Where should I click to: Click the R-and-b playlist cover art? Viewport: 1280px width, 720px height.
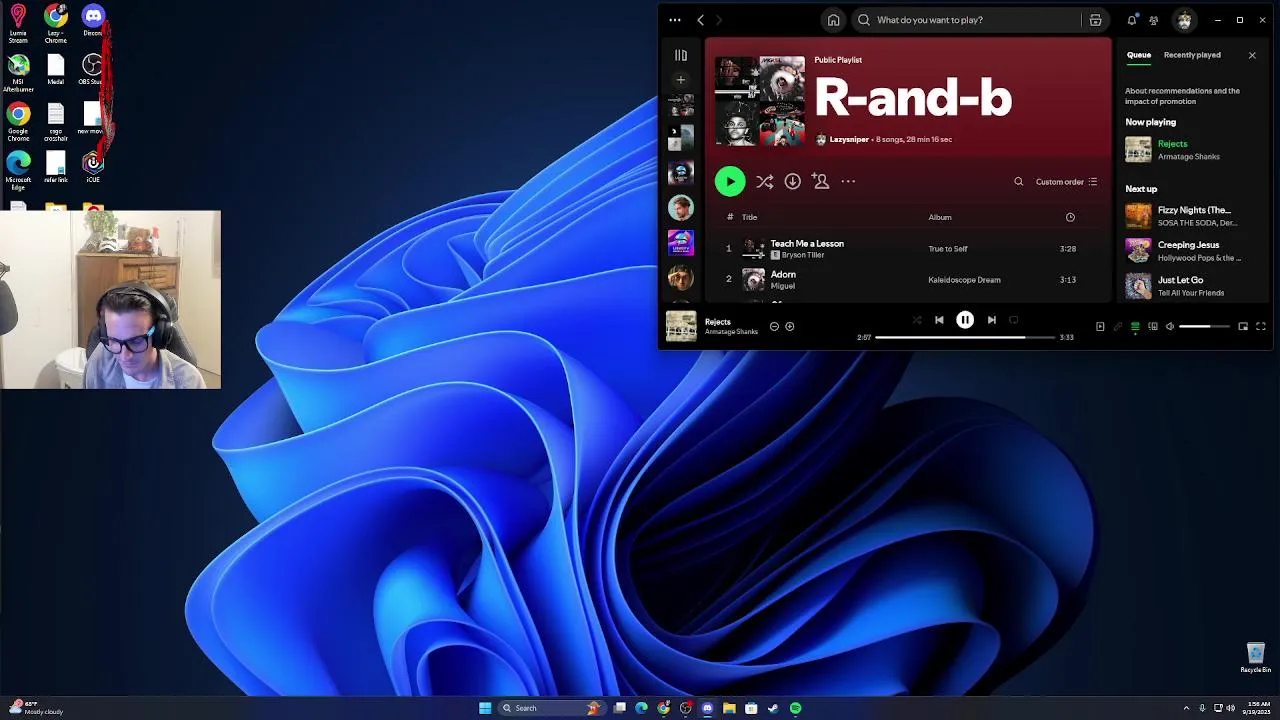pyautogui.click(x=760, y=101)
